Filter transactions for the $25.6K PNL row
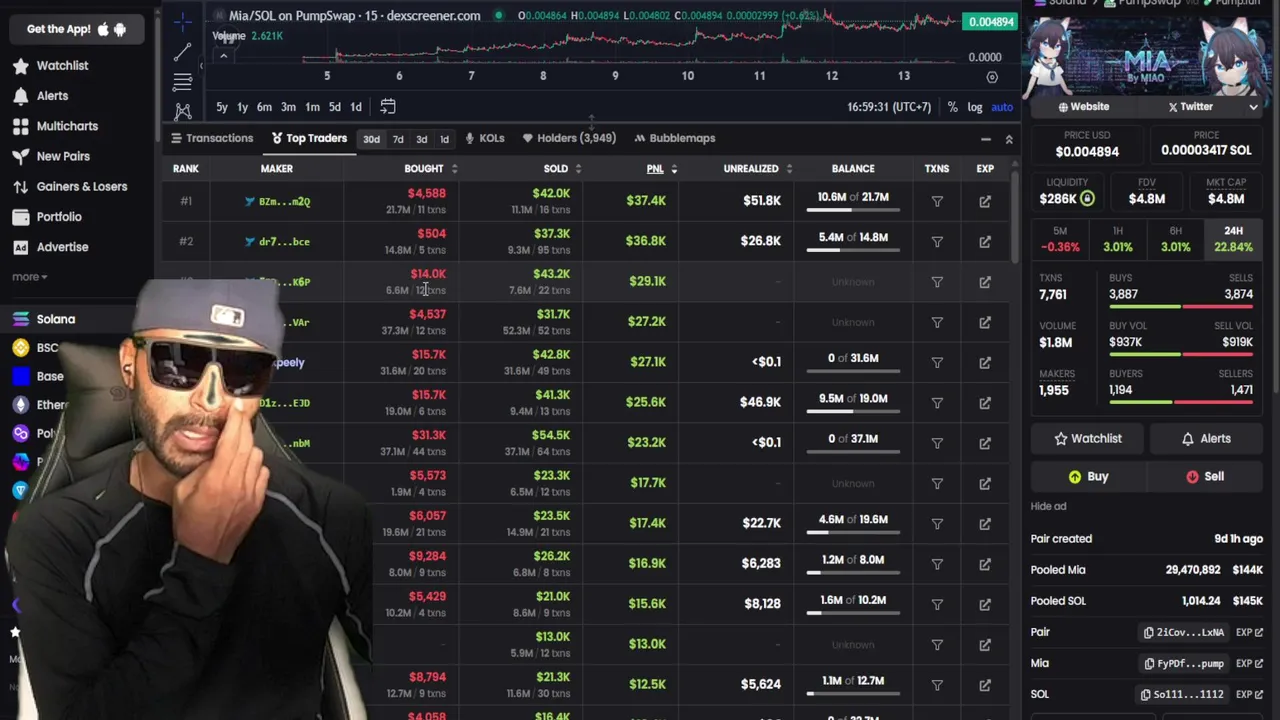Viewport: 1280px width, 720px height. (937, 403)
